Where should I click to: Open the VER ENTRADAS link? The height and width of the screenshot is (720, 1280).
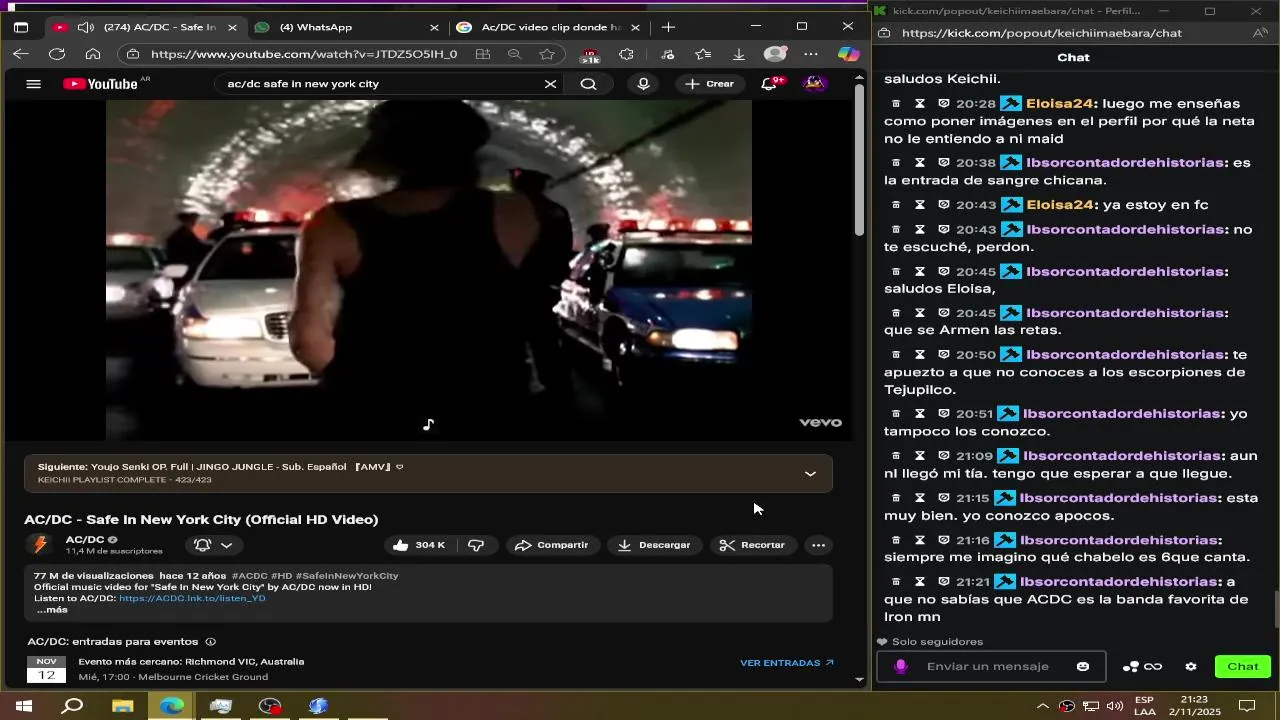pyautogui.click(x=787, y=663)
